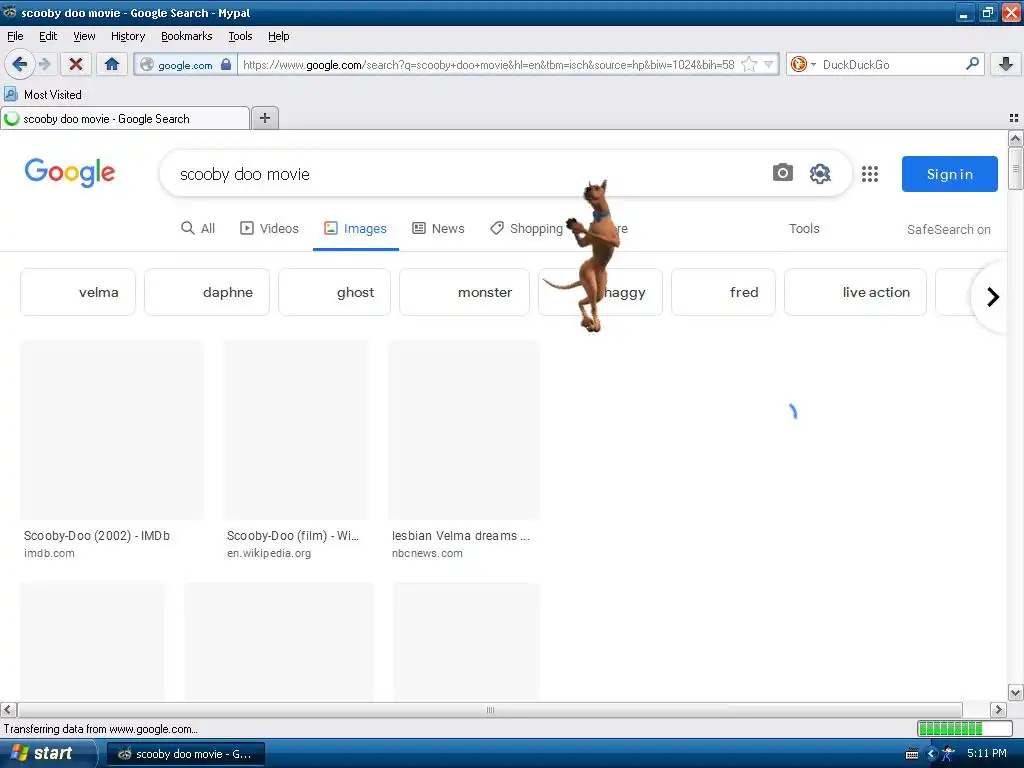1024x768 pixels.
Task: Open the View menu
Action: click(x=84, y=36)
